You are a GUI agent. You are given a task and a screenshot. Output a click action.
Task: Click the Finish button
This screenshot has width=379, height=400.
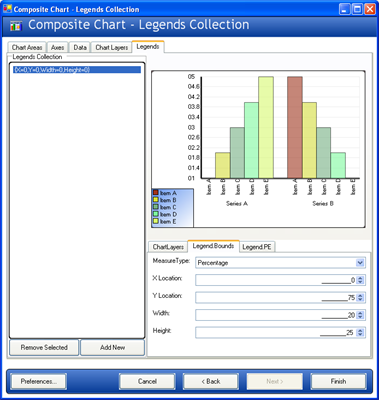click(x=338, y=381)
